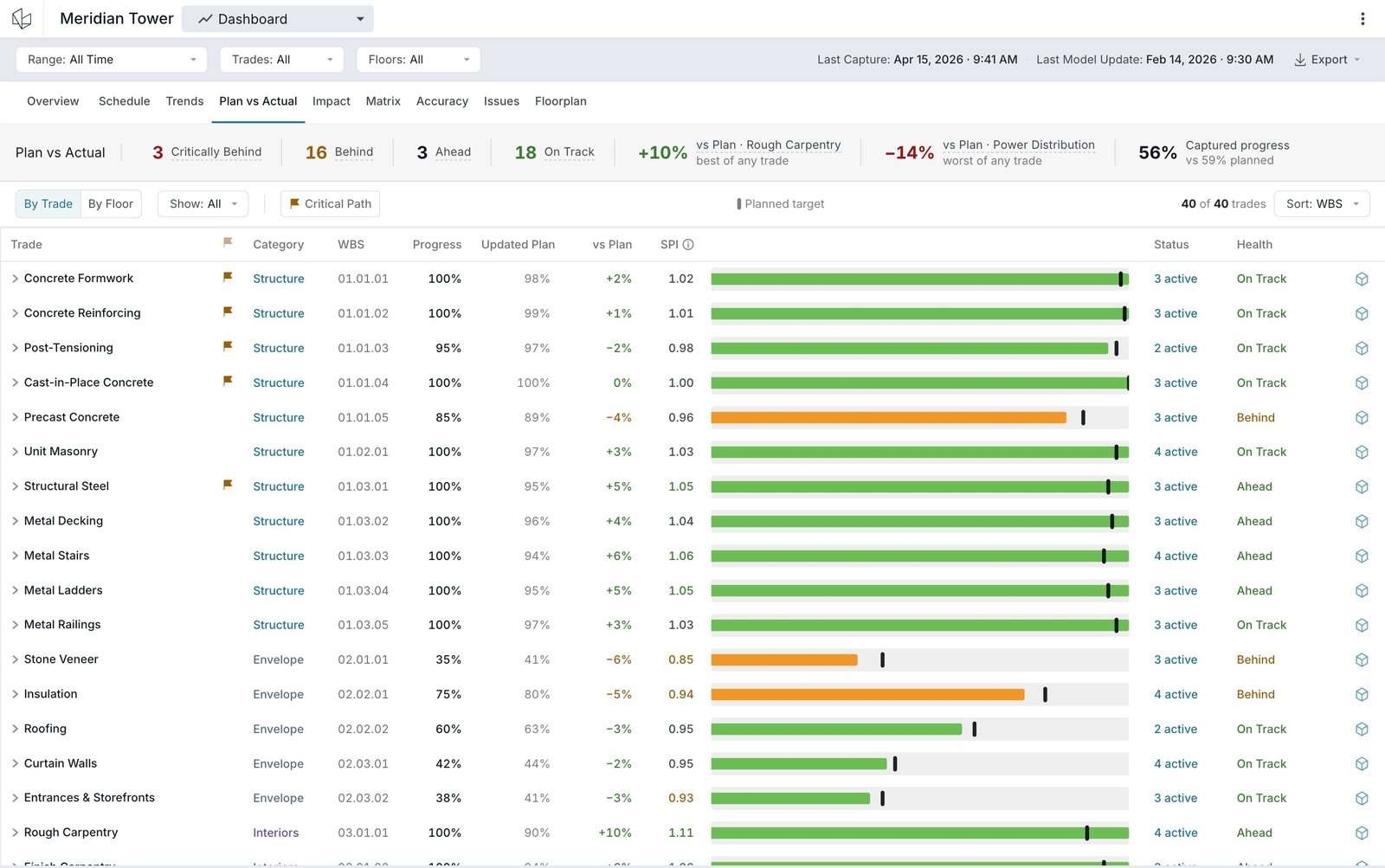The height and width of the screenshot is (868, 1385).
Task: Click the Structure category link for Unit Masonry
Action: tap(279, 452)
